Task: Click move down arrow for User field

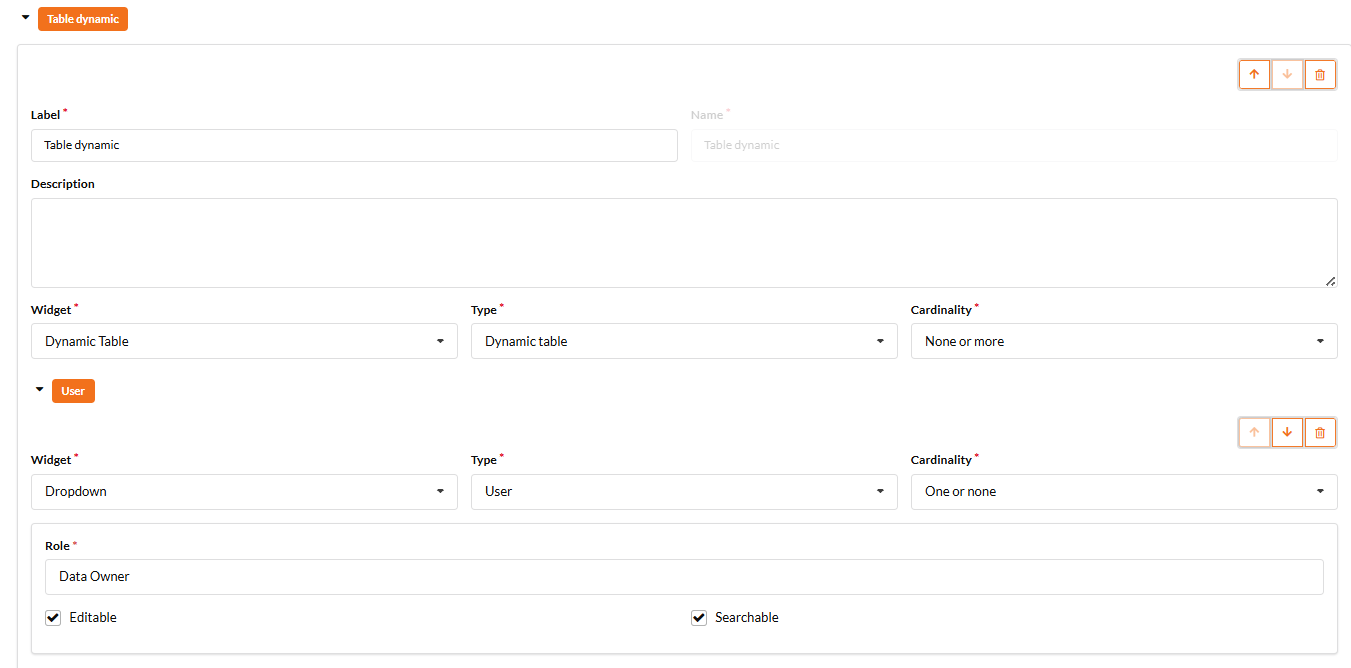Action: pyautogui.click(x=1287, y=433)
